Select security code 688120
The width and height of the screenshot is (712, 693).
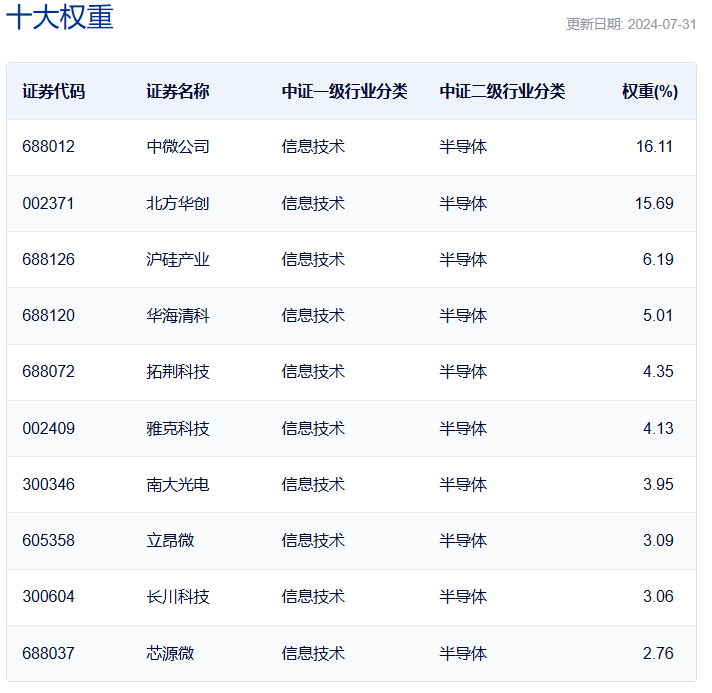click(49, 315)
